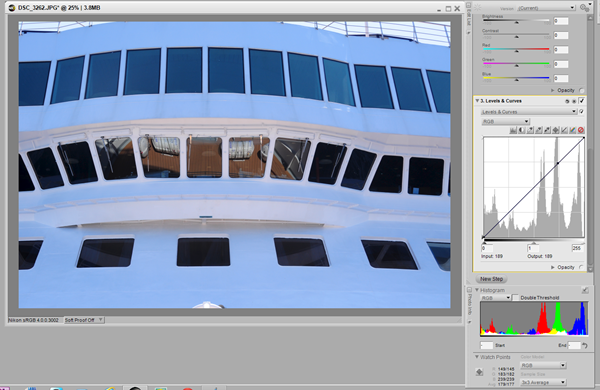The height and width of the screenshot is (390, 600).
Task: Select the black point eyedropper in curves
Action: (547, 130)
